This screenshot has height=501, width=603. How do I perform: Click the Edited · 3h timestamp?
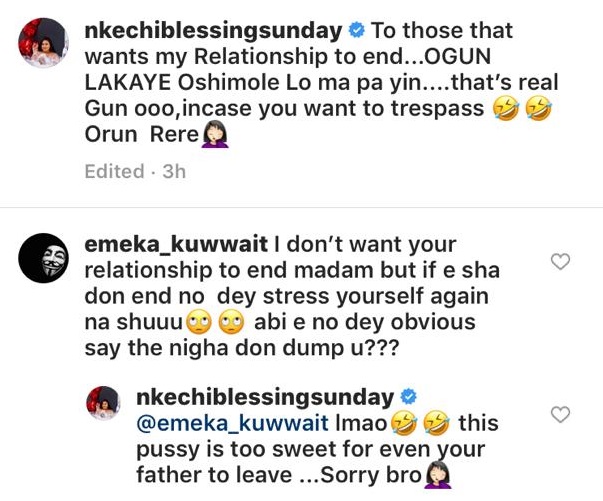pyautogui.click(x=135, y=171)
